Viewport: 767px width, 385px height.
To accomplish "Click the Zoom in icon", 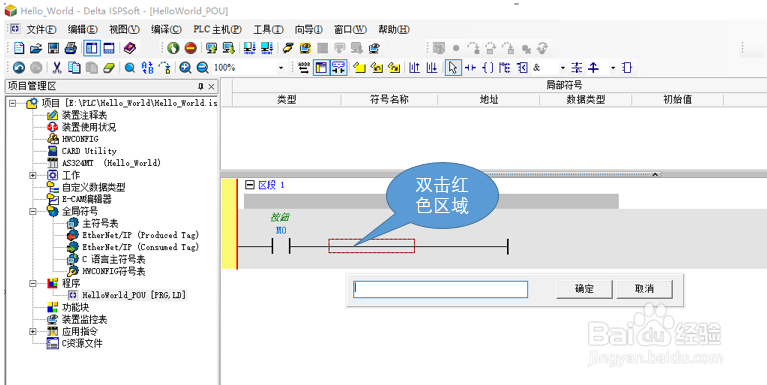I will (185, 68).
